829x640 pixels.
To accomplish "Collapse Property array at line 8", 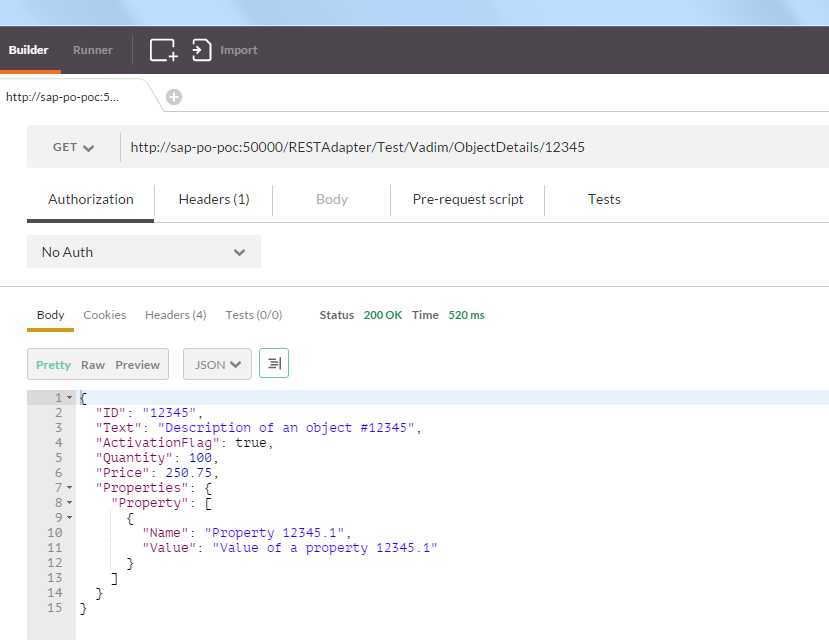I will pos(70,503).
